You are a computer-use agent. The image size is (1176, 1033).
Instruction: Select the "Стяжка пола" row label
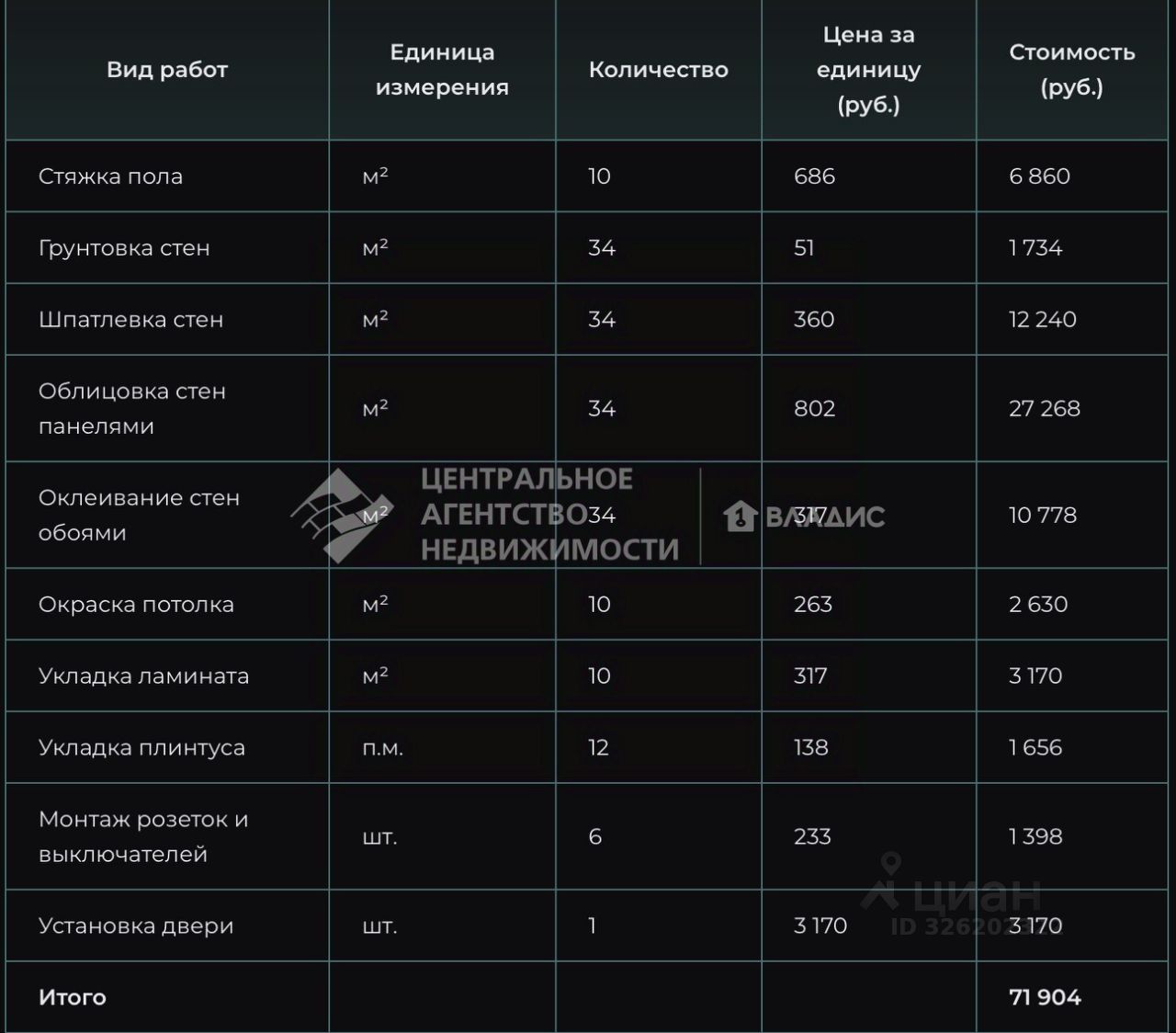[110, 176]
